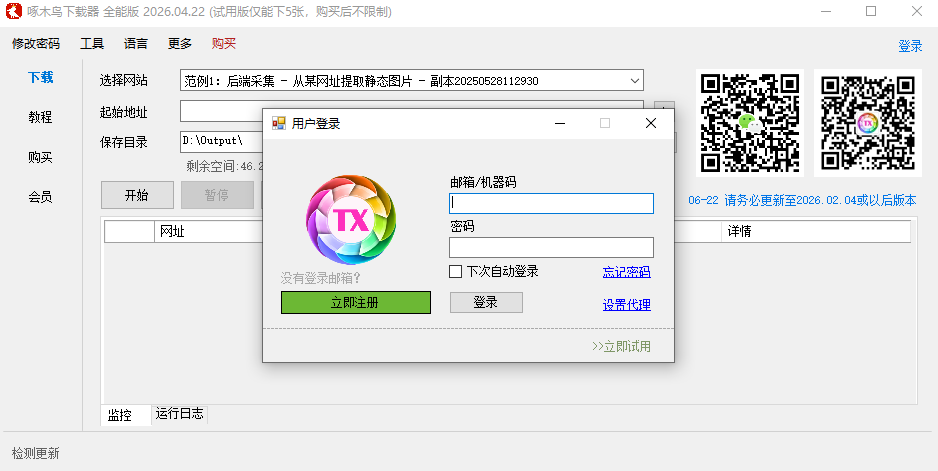Click the 保存目录 path field D:\Output\
Screen dimensions: 938x471
[x=221, y=141]
